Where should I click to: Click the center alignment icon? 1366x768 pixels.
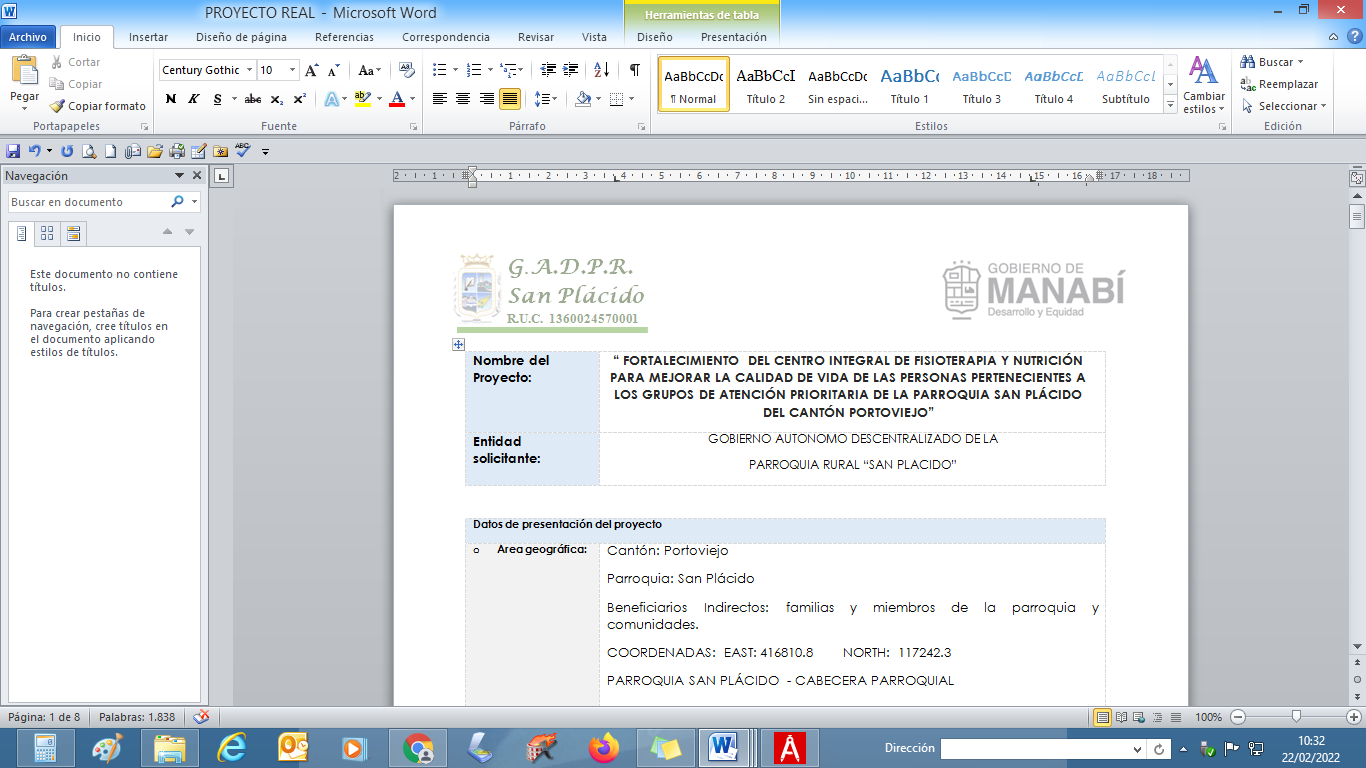(x=463, y=99)
